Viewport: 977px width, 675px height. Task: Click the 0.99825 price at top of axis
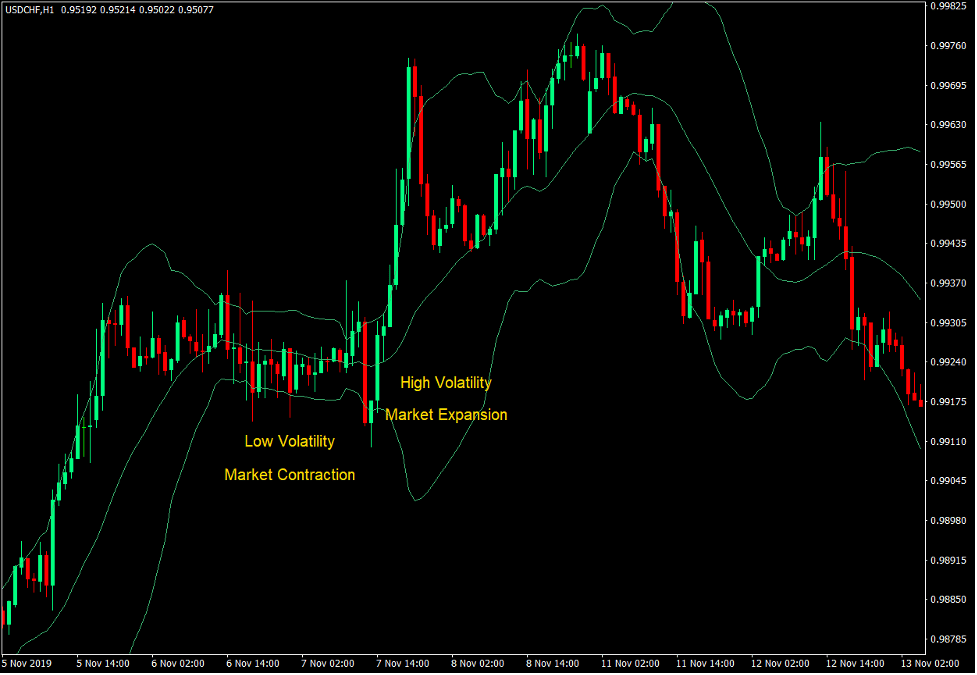[x=948, y=8]
